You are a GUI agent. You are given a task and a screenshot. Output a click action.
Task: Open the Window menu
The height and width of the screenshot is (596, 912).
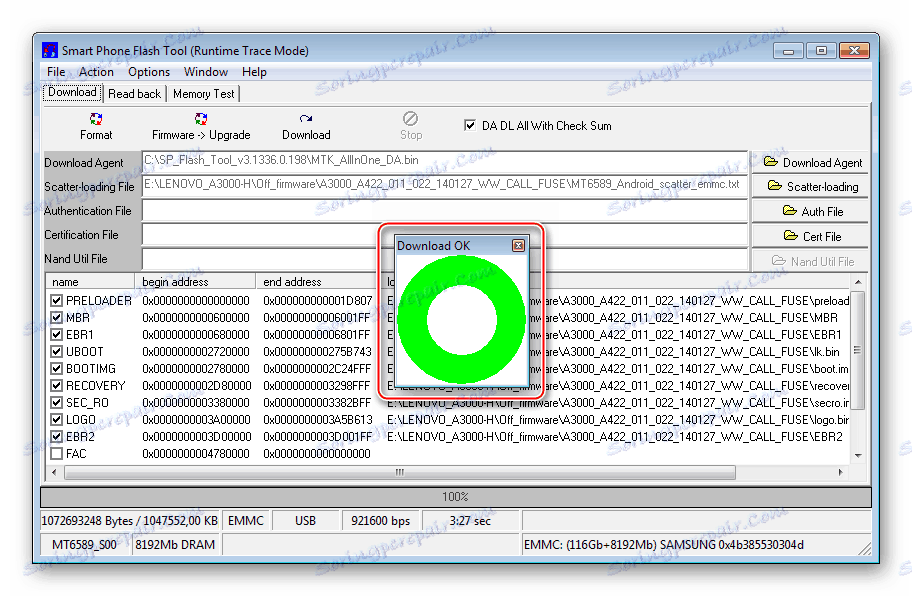206,72
